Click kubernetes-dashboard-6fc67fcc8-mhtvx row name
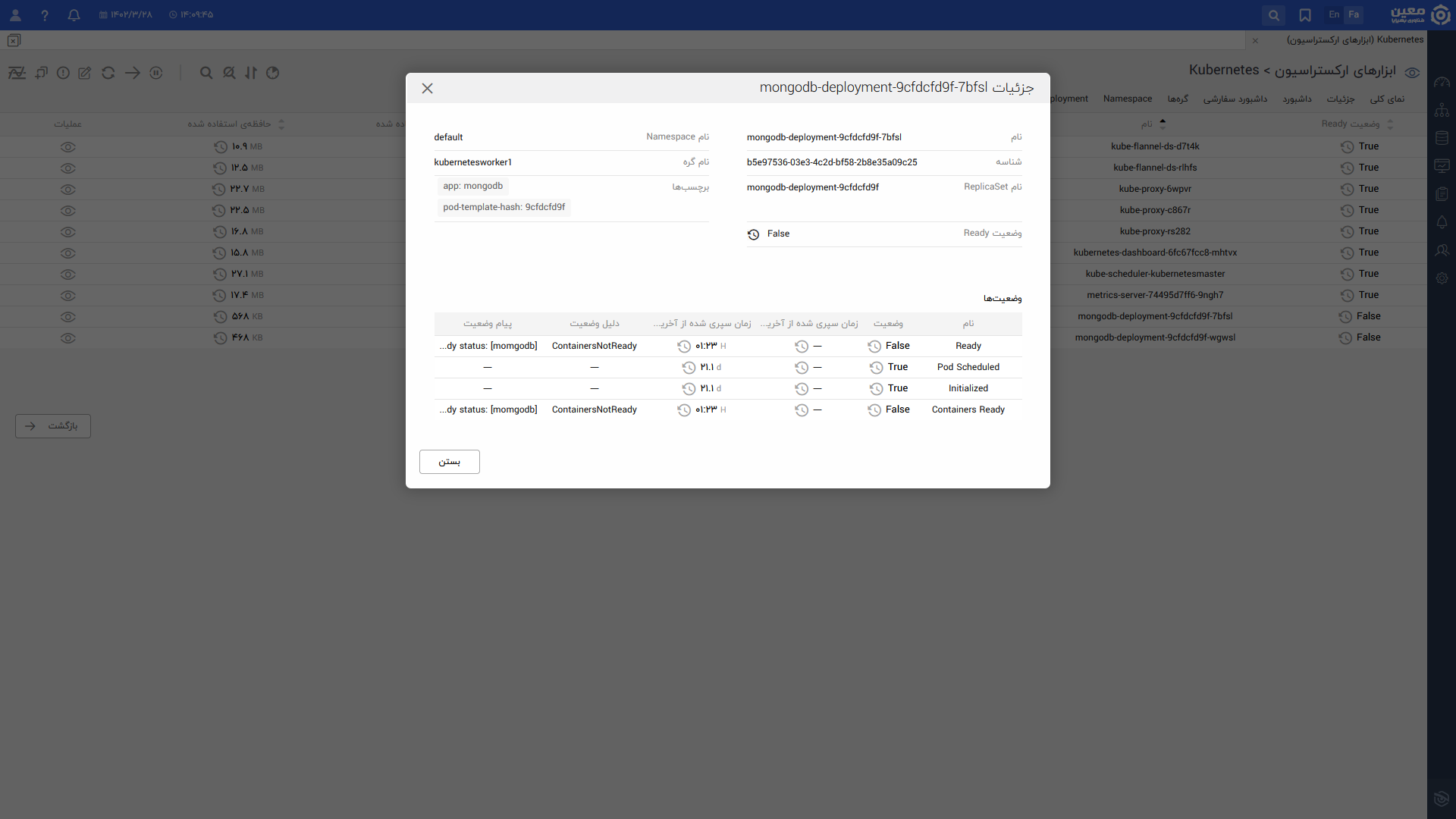The height and width of the screenshot is (819, 1456). (1155, 253)
